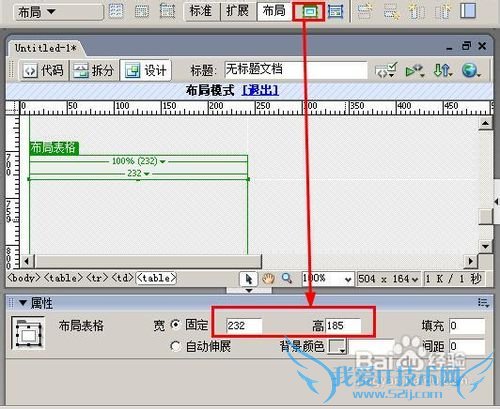Choose the Zoom magnifier tool
The height and width of the screenshot is (409, 500).
[287, 278]
